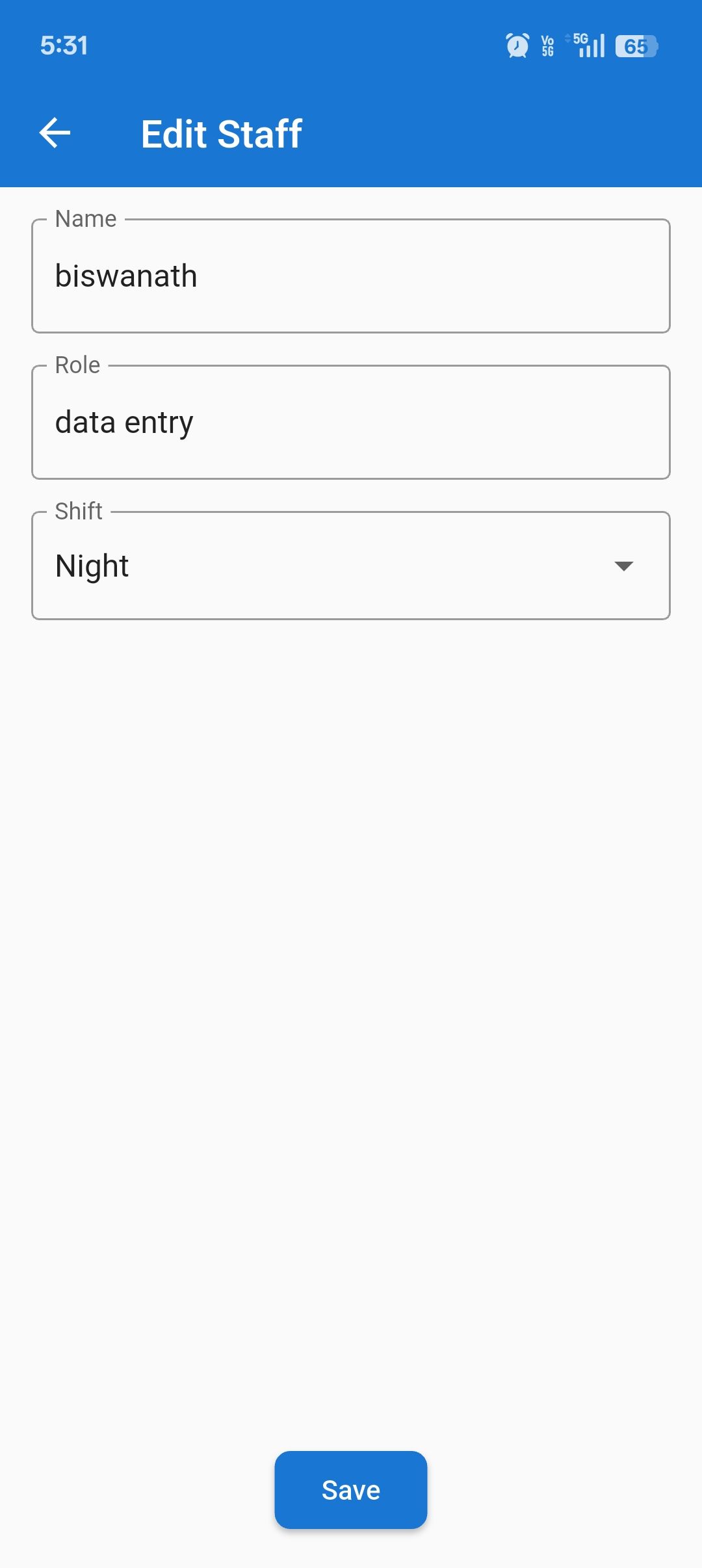Tap the Shift field label
Screen dimensions: 702x1568
pyautogui.click(x=79, y=512)
